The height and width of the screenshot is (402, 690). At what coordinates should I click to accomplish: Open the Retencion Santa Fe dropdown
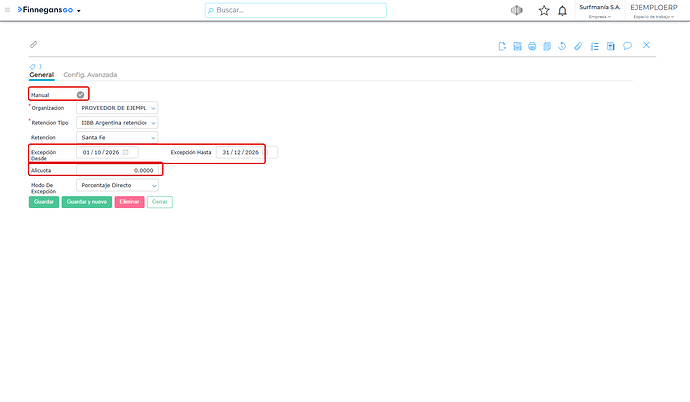point(117,138)
